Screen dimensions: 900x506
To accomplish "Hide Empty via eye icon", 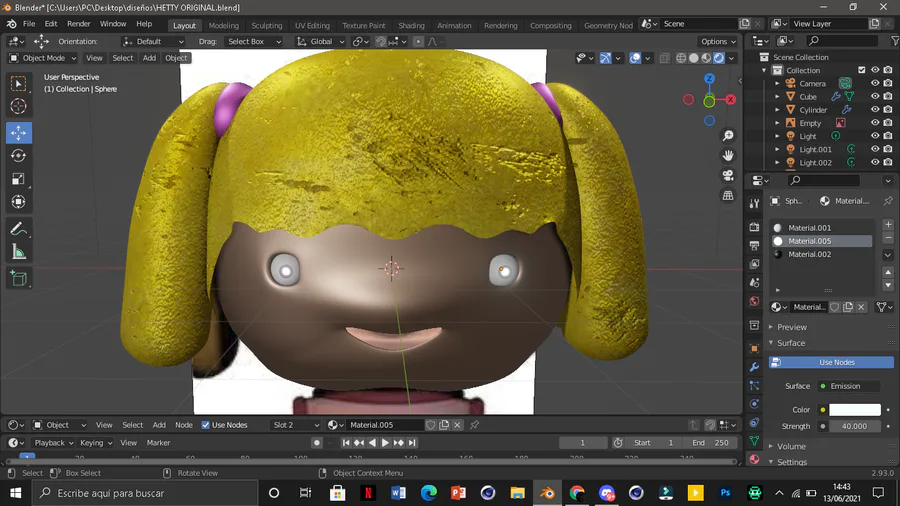I will pos(875,123).
